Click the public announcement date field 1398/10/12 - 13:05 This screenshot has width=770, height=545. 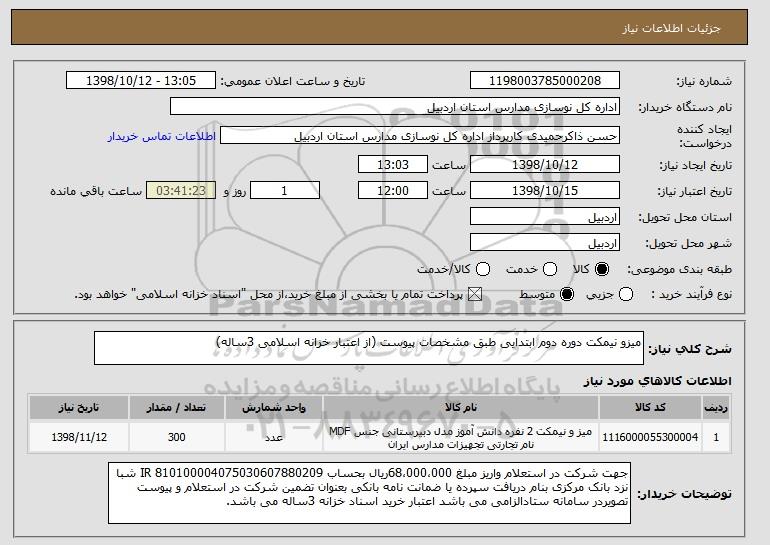141,81
